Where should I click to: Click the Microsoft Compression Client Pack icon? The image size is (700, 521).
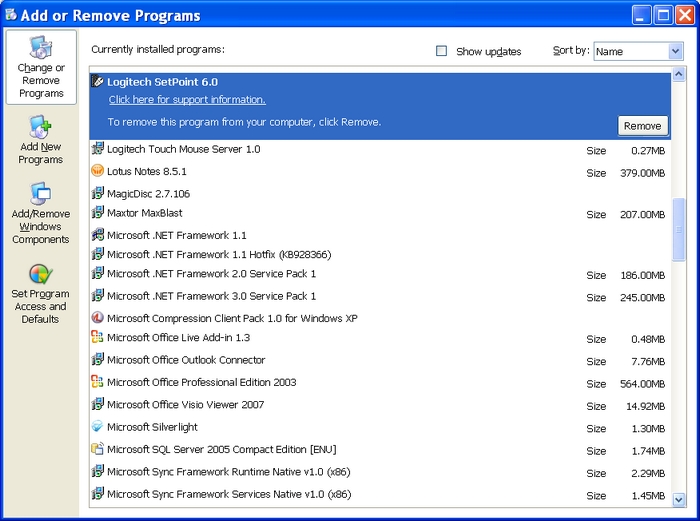tap(98, 318)
